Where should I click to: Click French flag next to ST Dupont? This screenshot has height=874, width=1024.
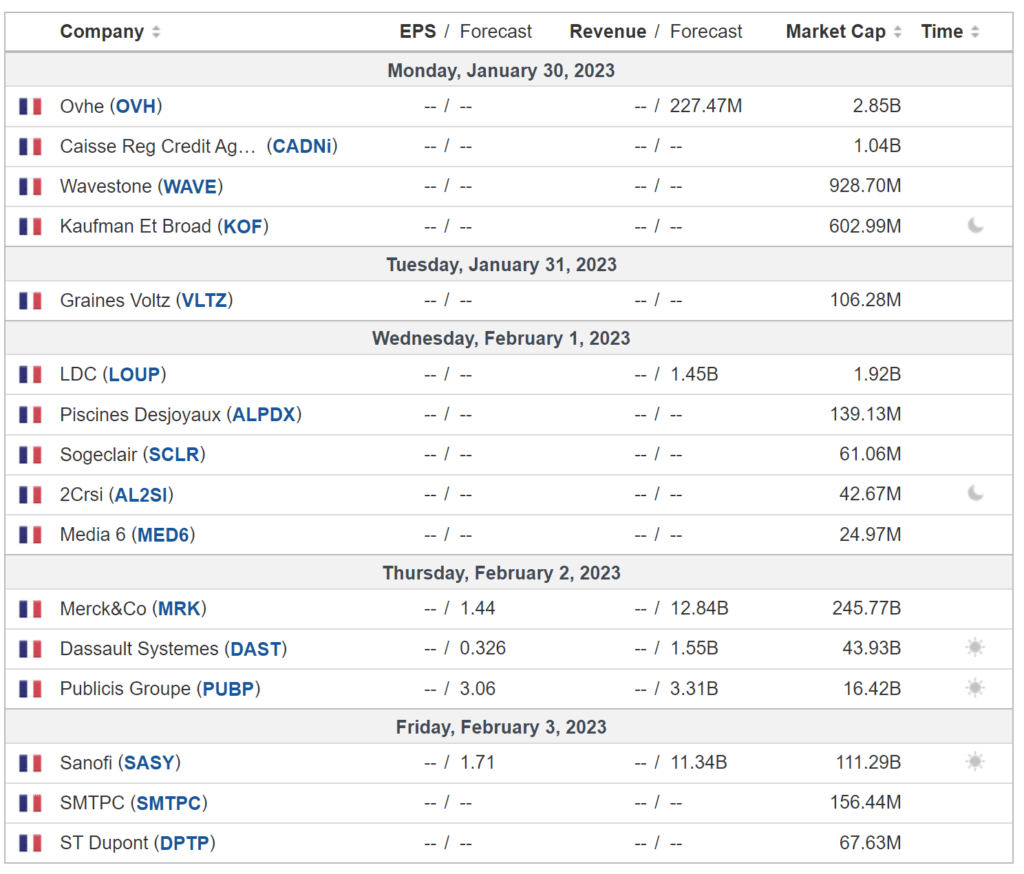point(30,843)
